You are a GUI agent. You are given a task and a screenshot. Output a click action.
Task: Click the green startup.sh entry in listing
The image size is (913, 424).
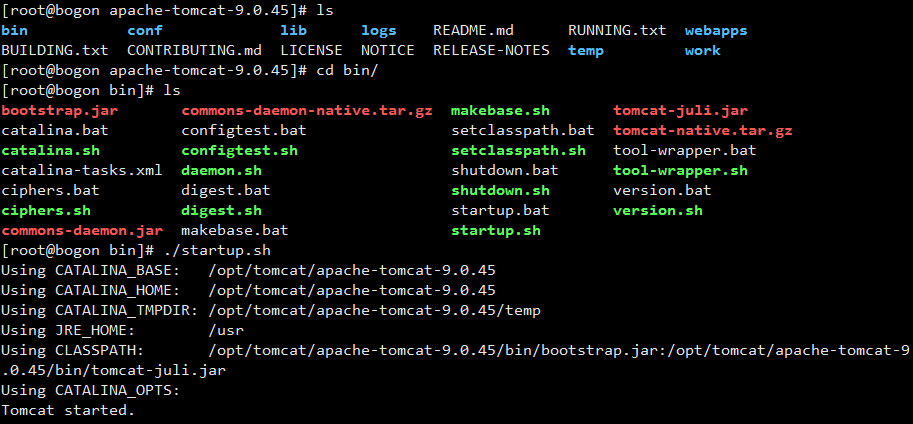point(496,231)
